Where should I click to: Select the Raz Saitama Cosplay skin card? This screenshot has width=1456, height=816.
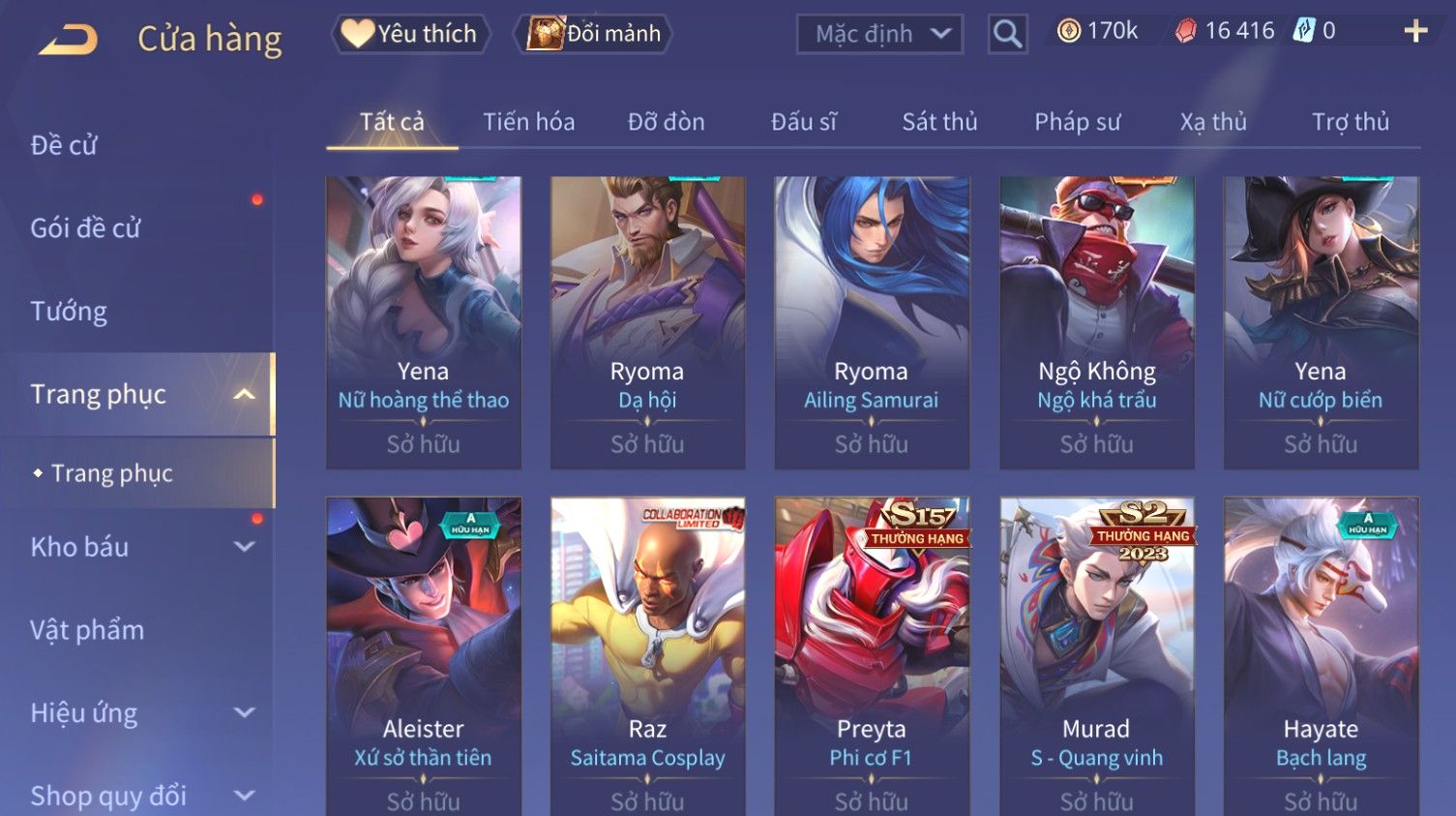click(647, 656)
